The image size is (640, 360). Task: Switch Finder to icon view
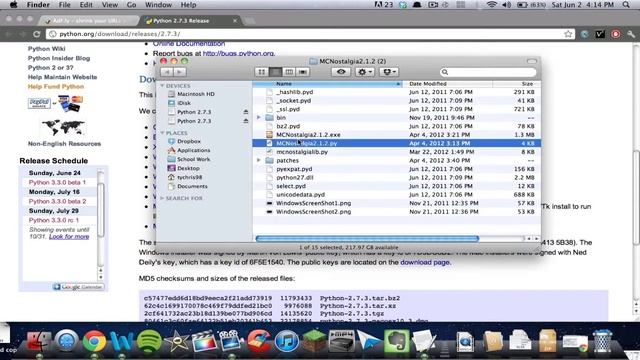click(x=261, y=72)
